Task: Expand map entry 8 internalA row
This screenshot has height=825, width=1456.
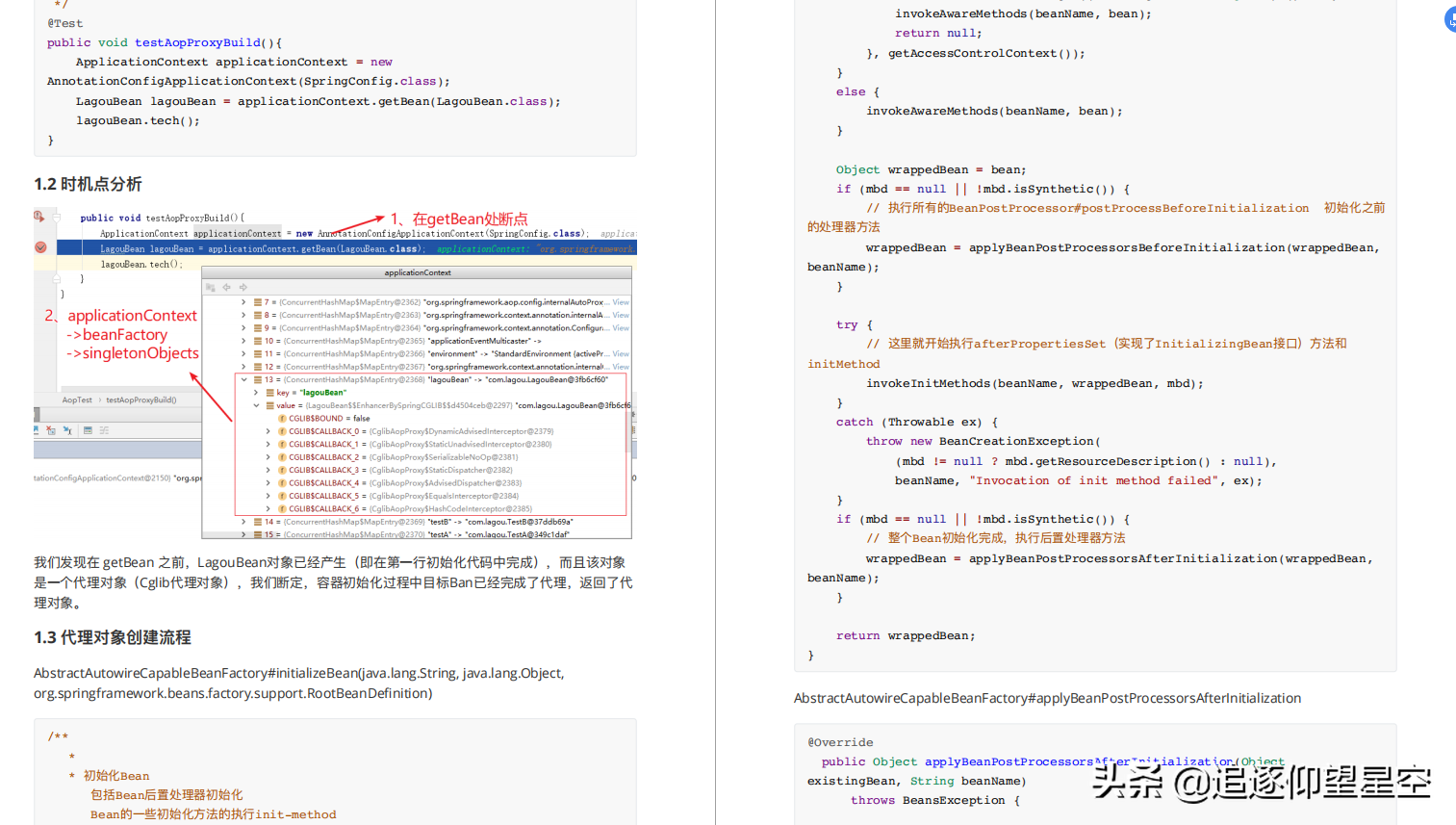Action: point(243,315)
